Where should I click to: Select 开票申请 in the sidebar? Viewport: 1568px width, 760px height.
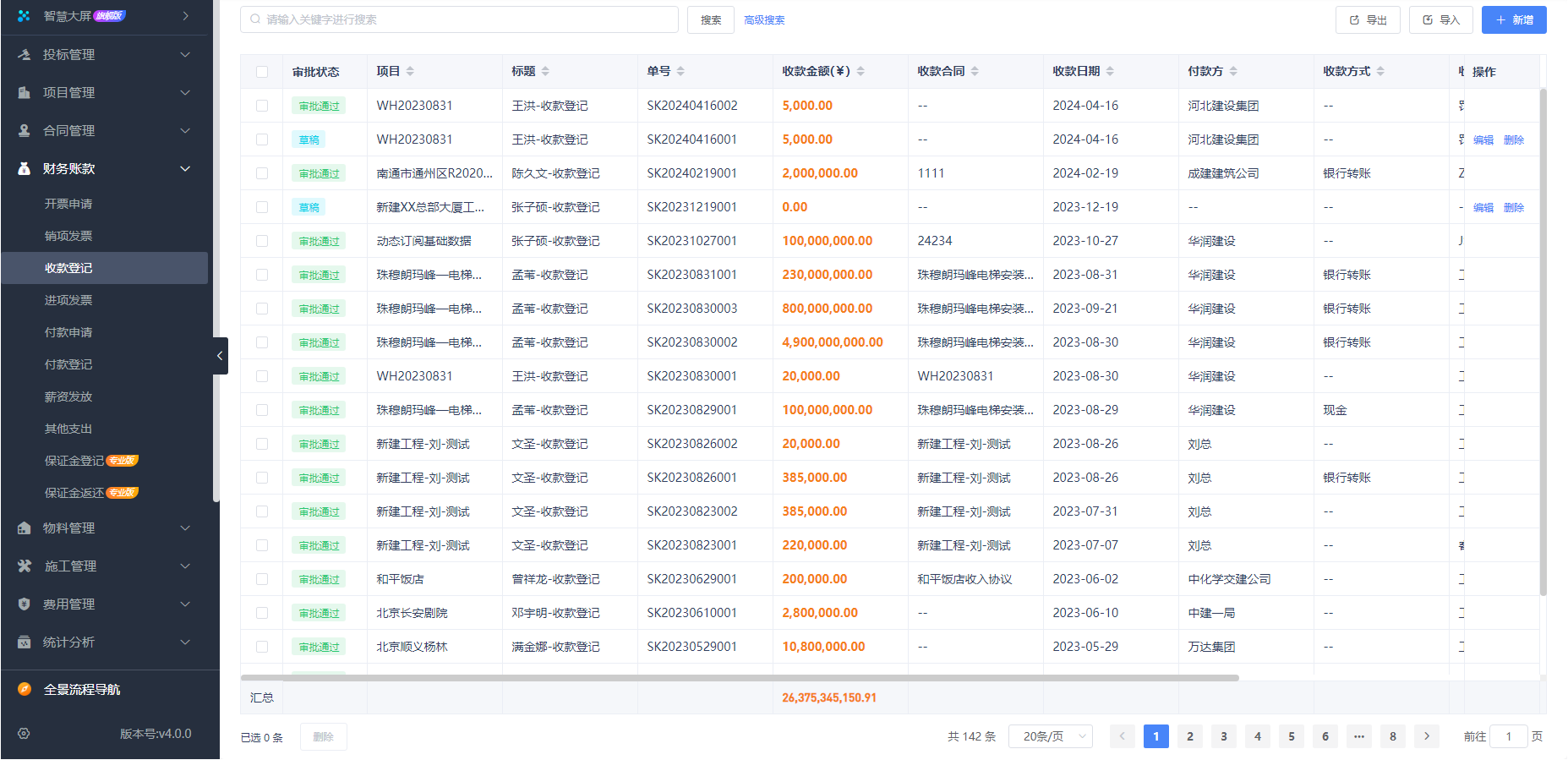coord(68,204)
